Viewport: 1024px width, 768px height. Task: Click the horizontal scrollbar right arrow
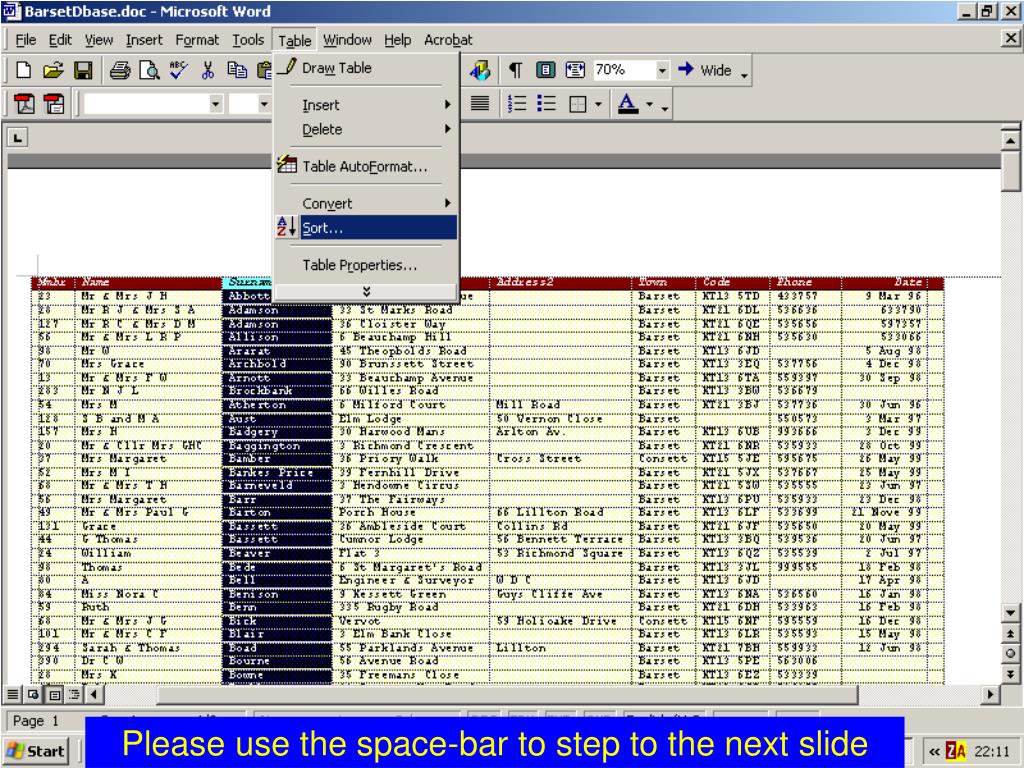[991, 694]
